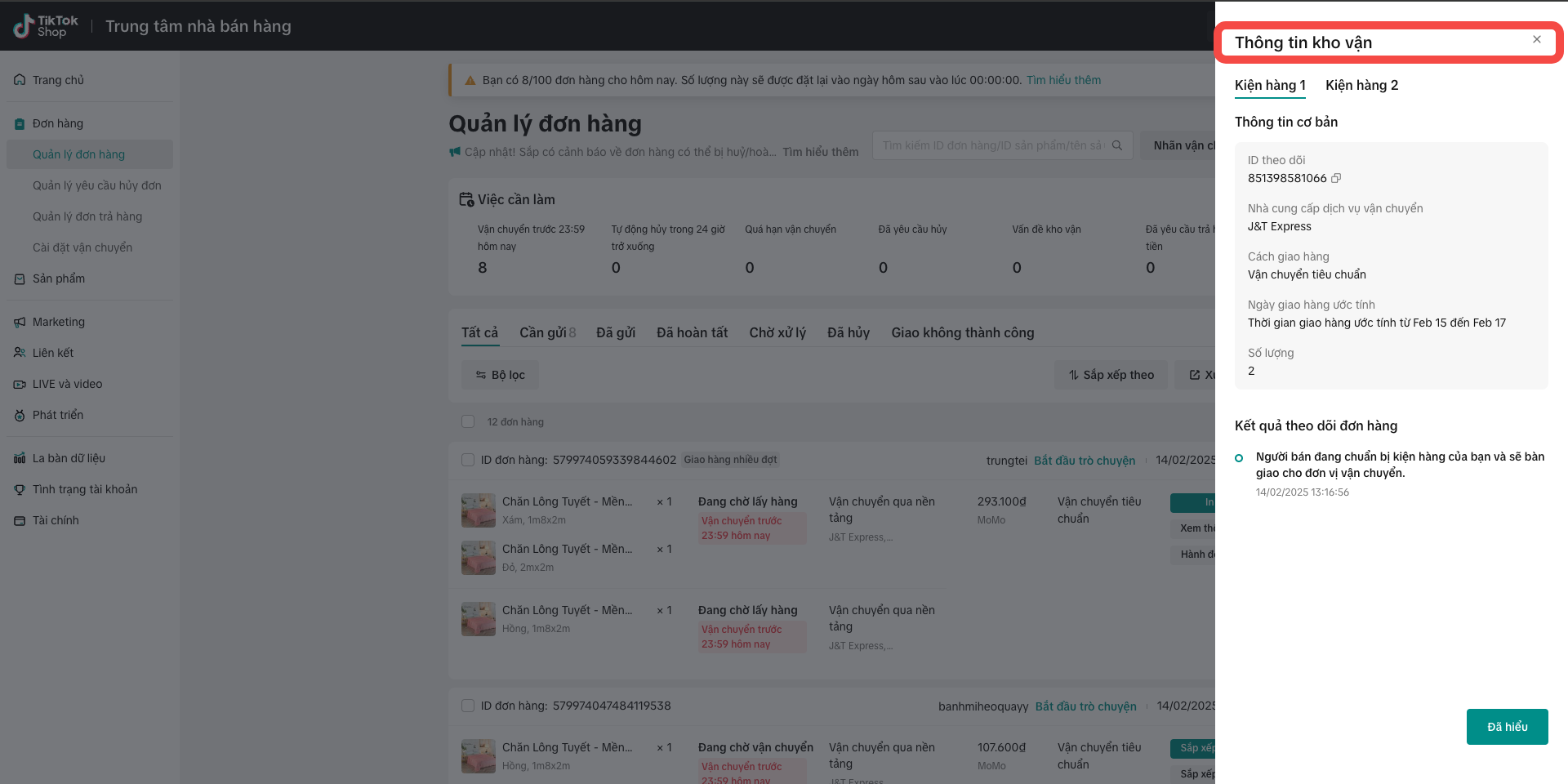Select checkbox for order 579974047484119538

coord(468,706)
